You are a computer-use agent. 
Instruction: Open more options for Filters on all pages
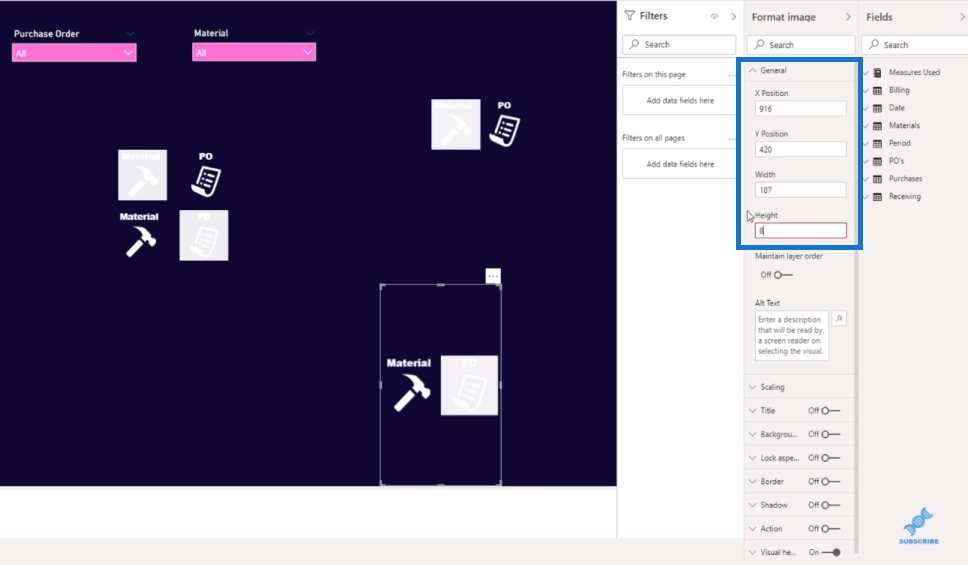[732, 138]
